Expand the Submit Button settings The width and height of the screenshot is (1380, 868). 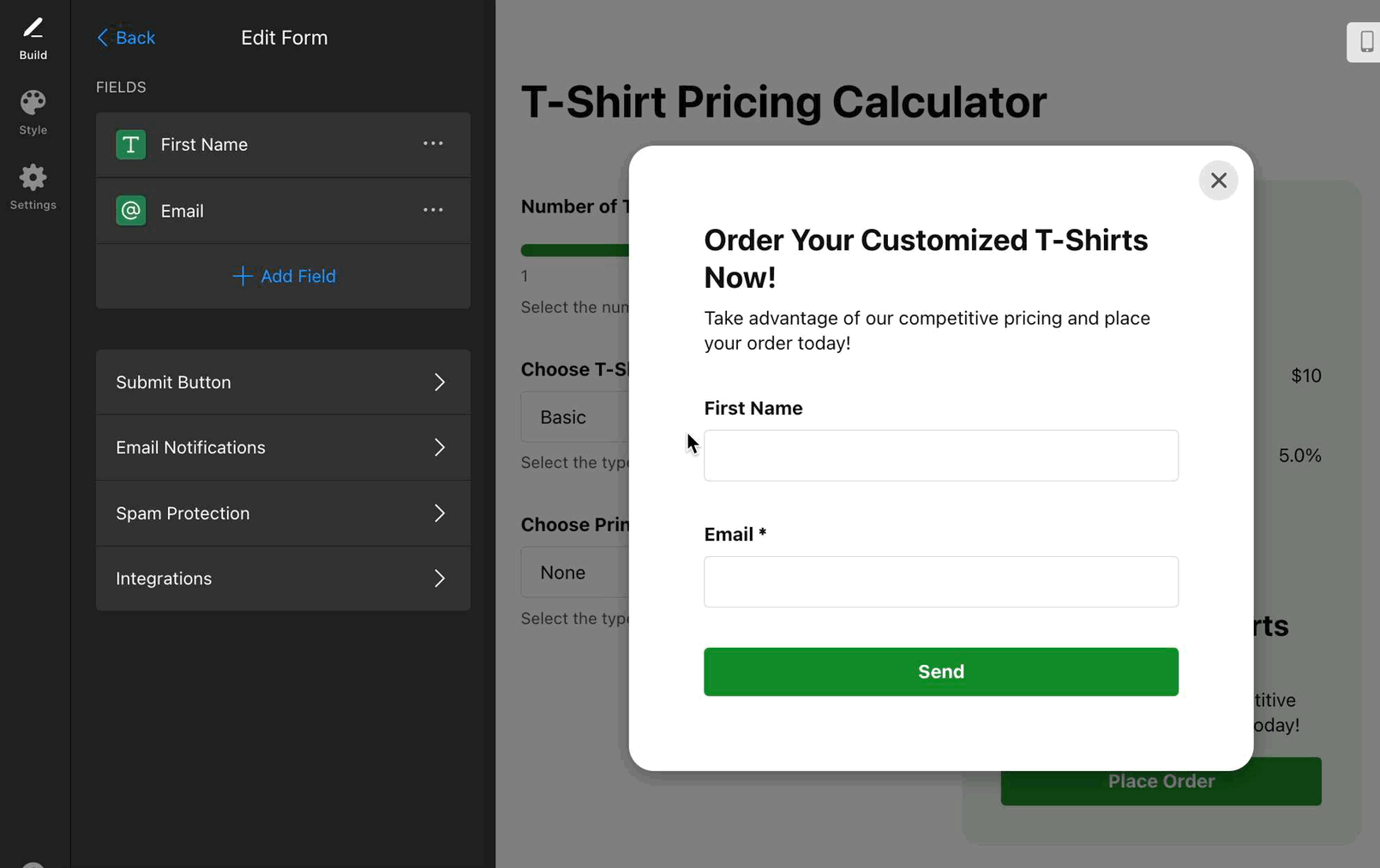283,382
